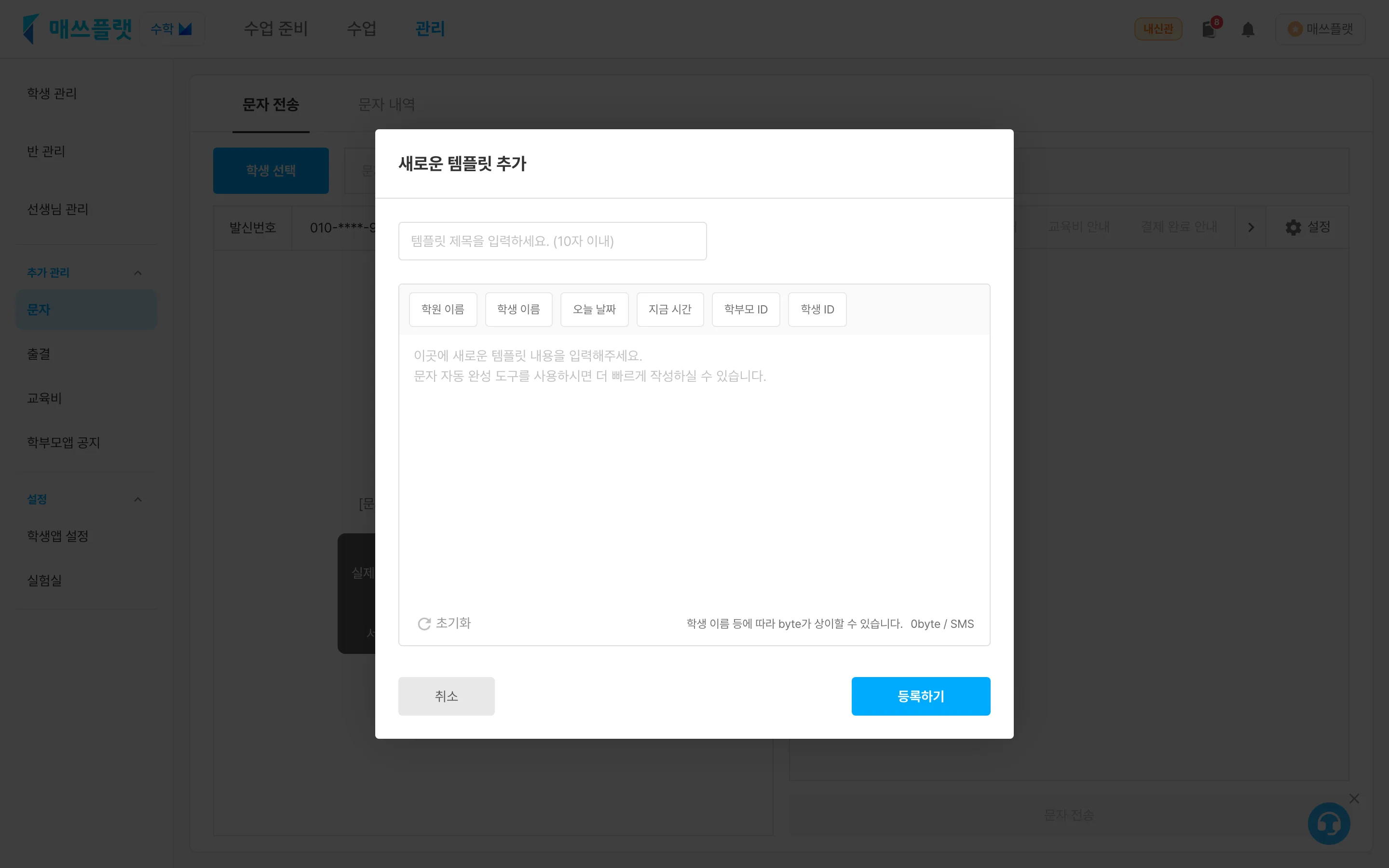Screen dimensions: 1389x868
Task: Click the template title input field
Action: 552,241
